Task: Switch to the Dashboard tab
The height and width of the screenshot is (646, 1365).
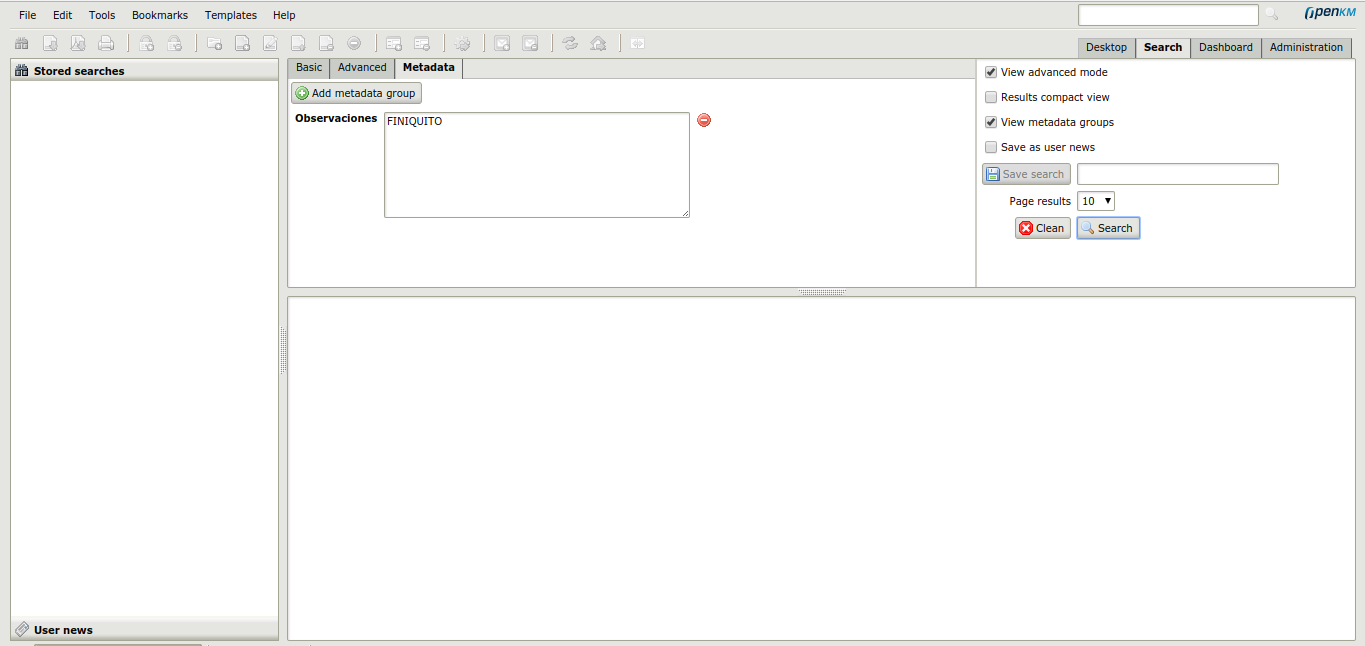Action: point(1225,47)
